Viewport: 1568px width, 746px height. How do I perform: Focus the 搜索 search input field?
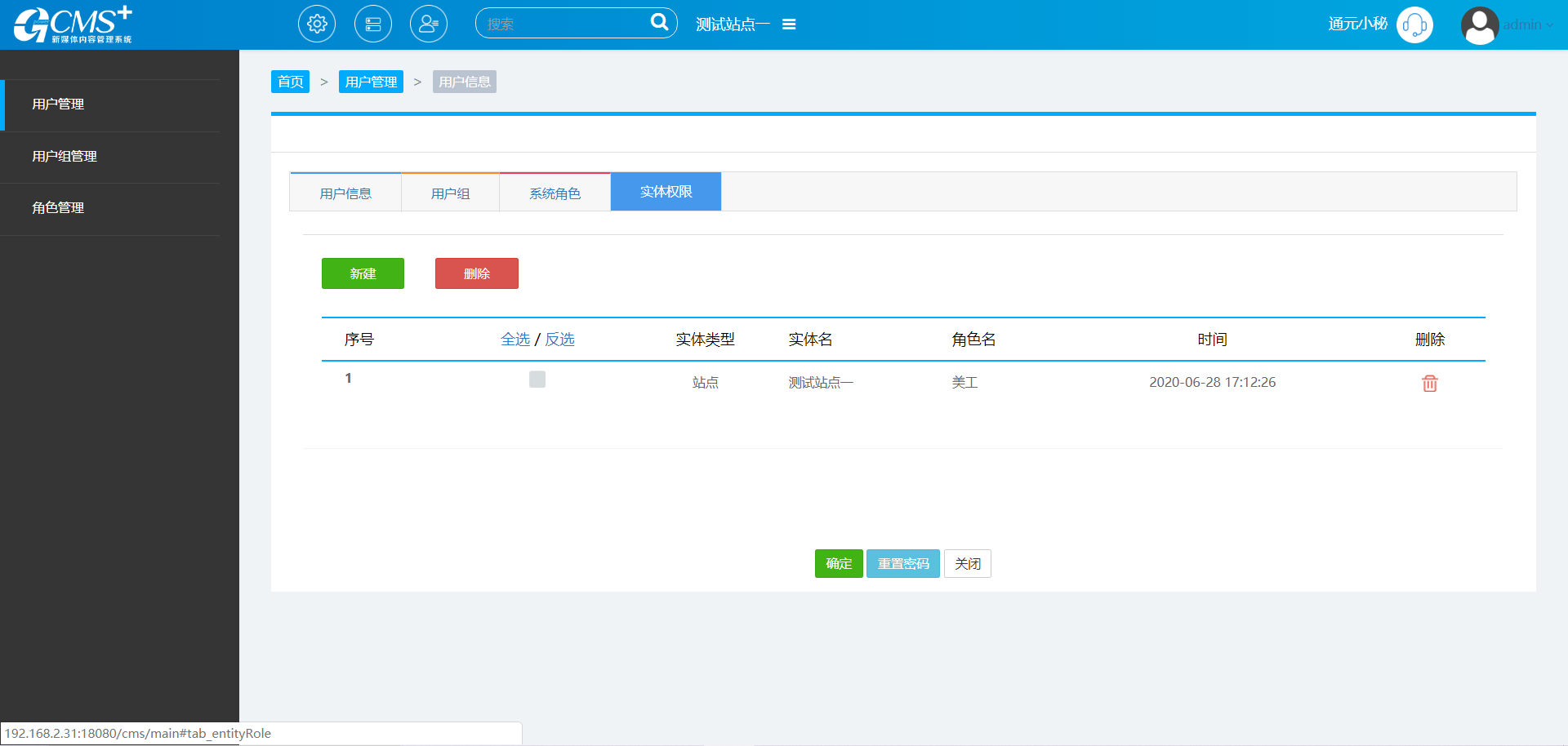click(563, 24)
